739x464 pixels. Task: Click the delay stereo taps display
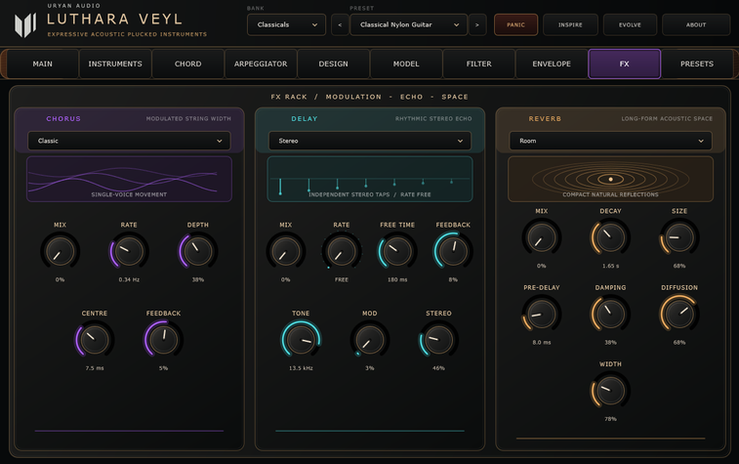(370, 179)
